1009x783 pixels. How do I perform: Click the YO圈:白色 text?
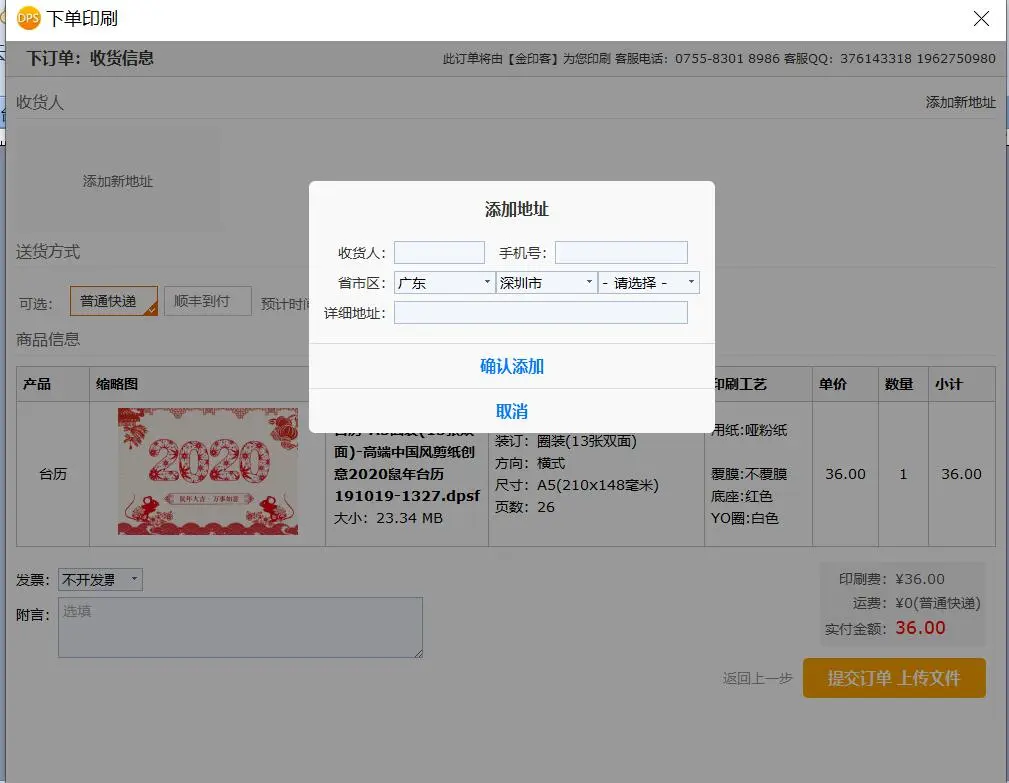pos(745,518)
